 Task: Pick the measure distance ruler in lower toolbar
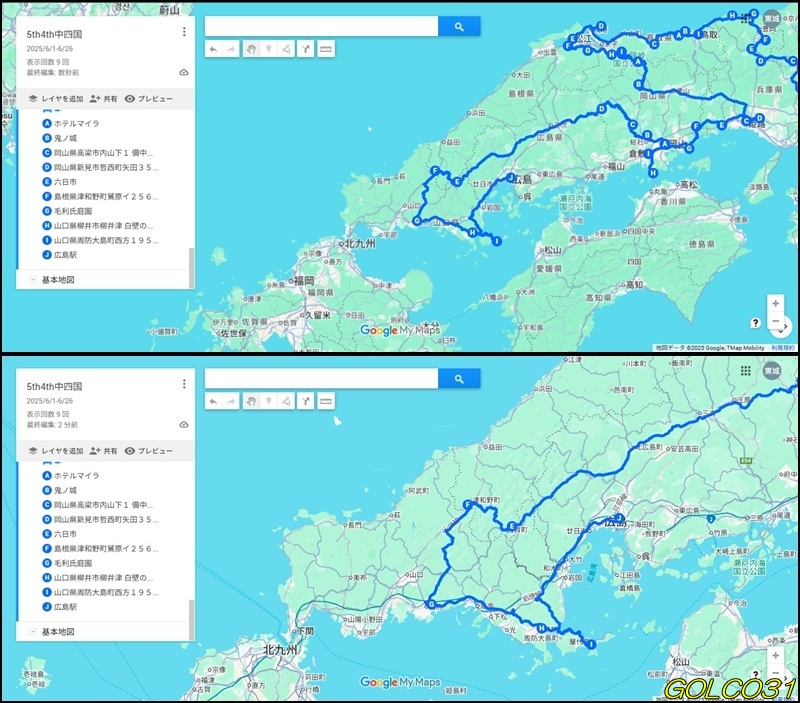pos(325,401)
